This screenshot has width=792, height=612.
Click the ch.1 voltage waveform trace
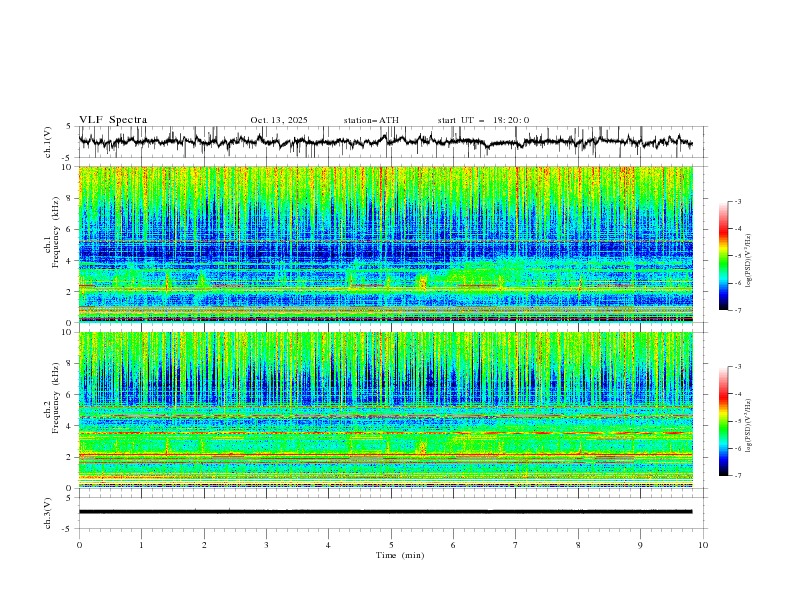click(385, 141)
